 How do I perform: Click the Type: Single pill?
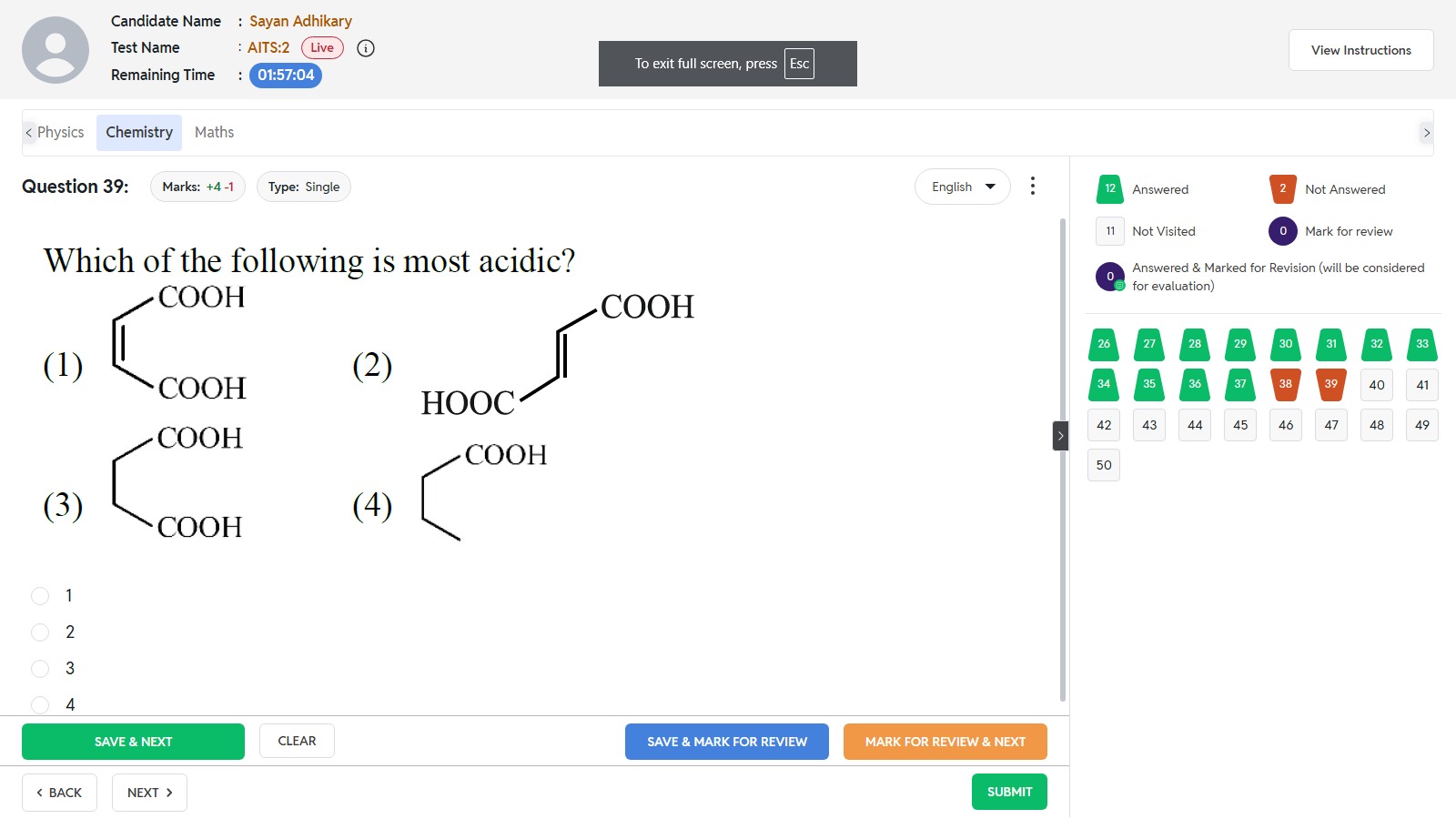tap(304, 187)
